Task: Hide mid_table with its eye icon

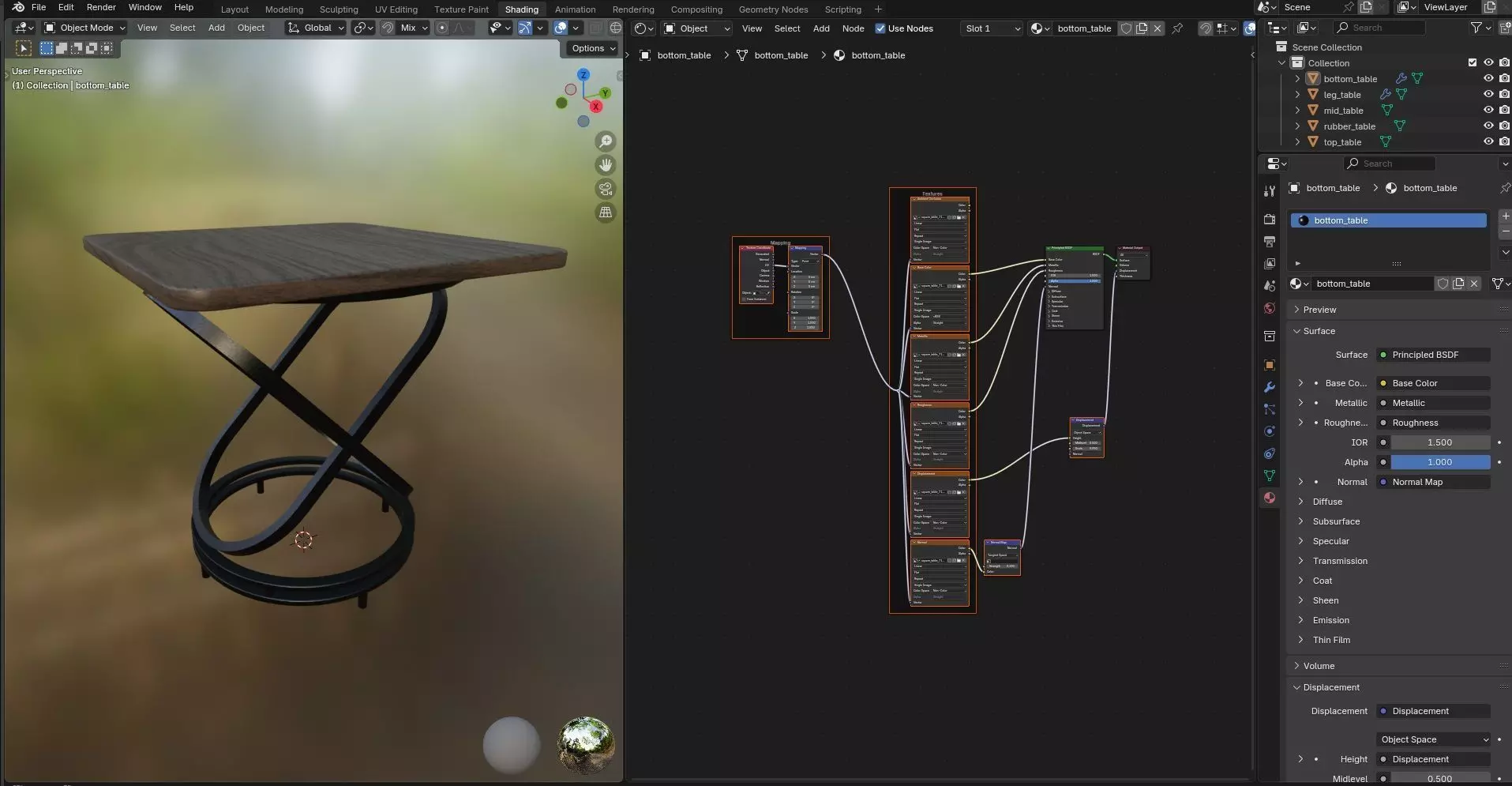Action: click(1488, 110)
